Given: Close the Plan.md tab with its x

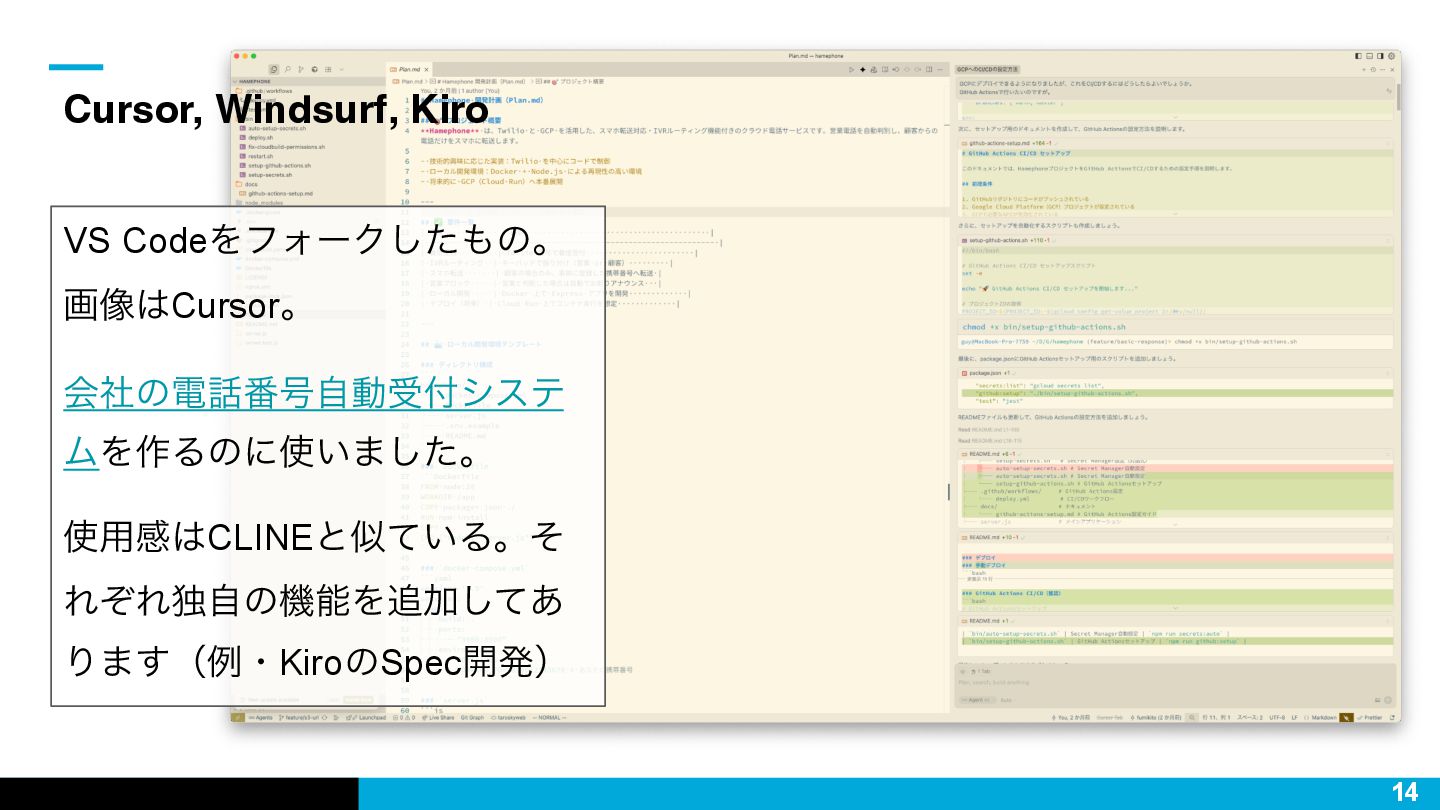Looking at the screenshot, I should (x=426, y=69).
